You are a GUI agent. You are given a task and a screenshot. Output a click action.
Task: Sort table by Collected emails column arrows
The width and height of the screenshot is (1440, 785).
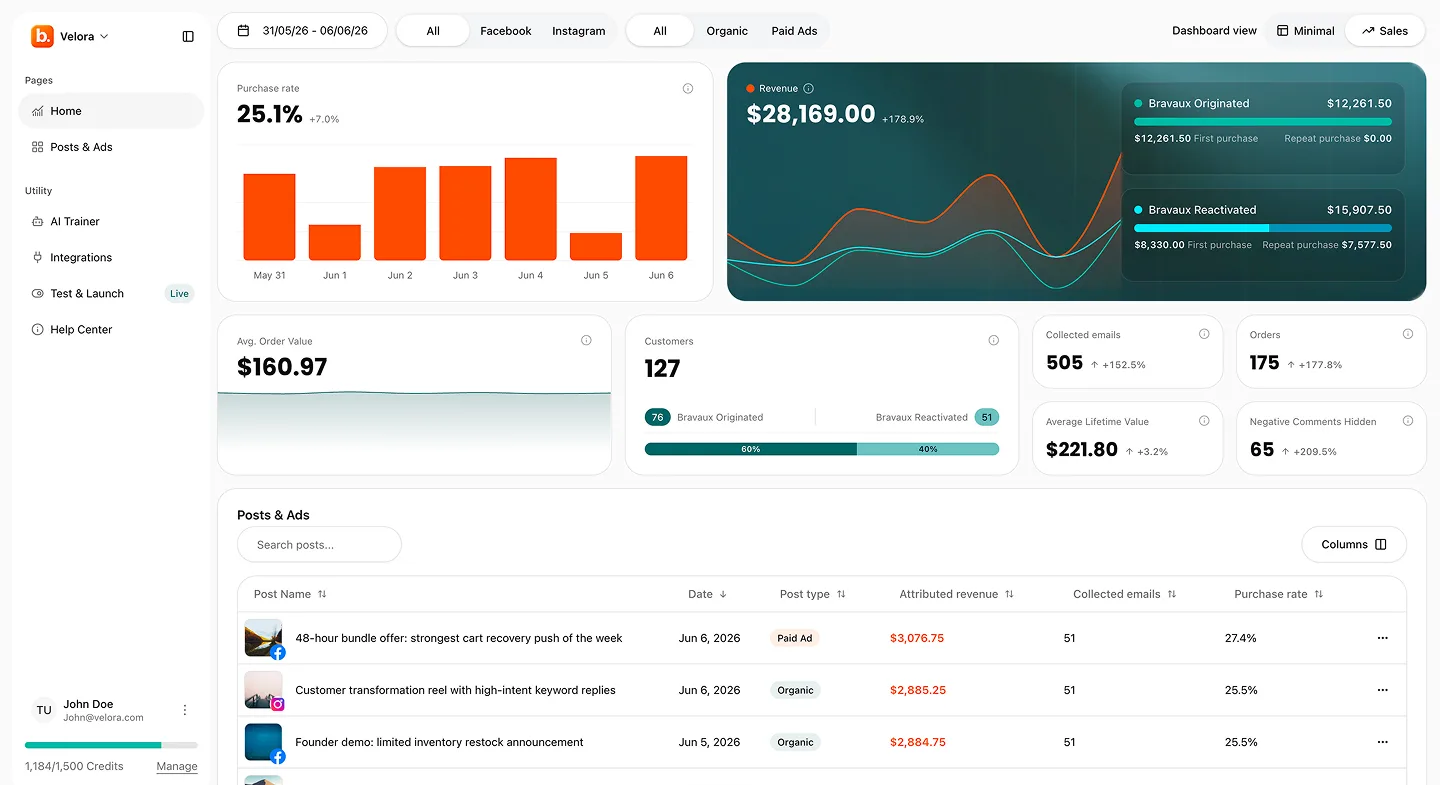[1172, 594]
